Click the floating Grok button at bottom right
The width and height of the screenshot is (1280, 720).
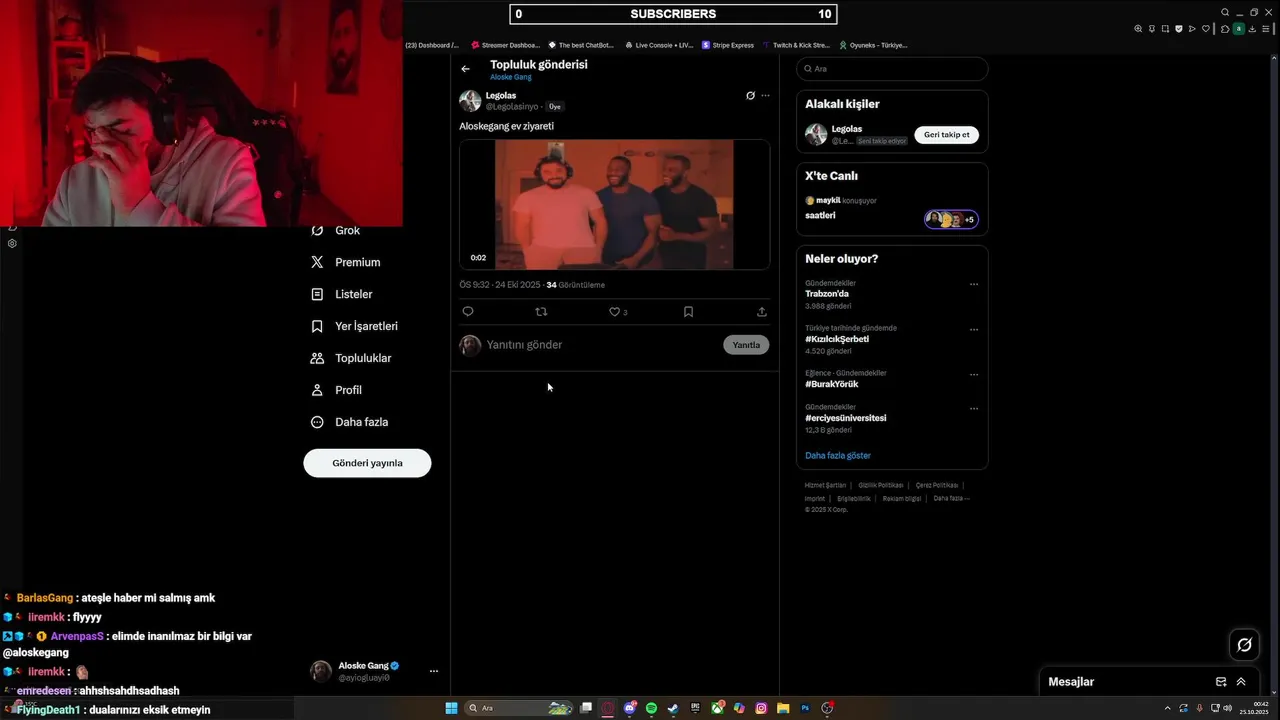tap(1244, 645)
